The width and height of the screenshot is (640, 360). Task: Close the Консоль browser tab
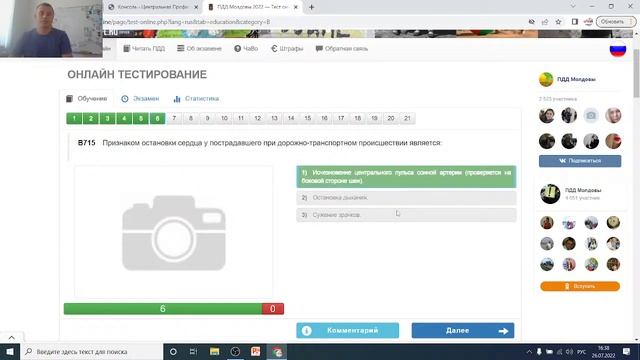pos(196,7)
